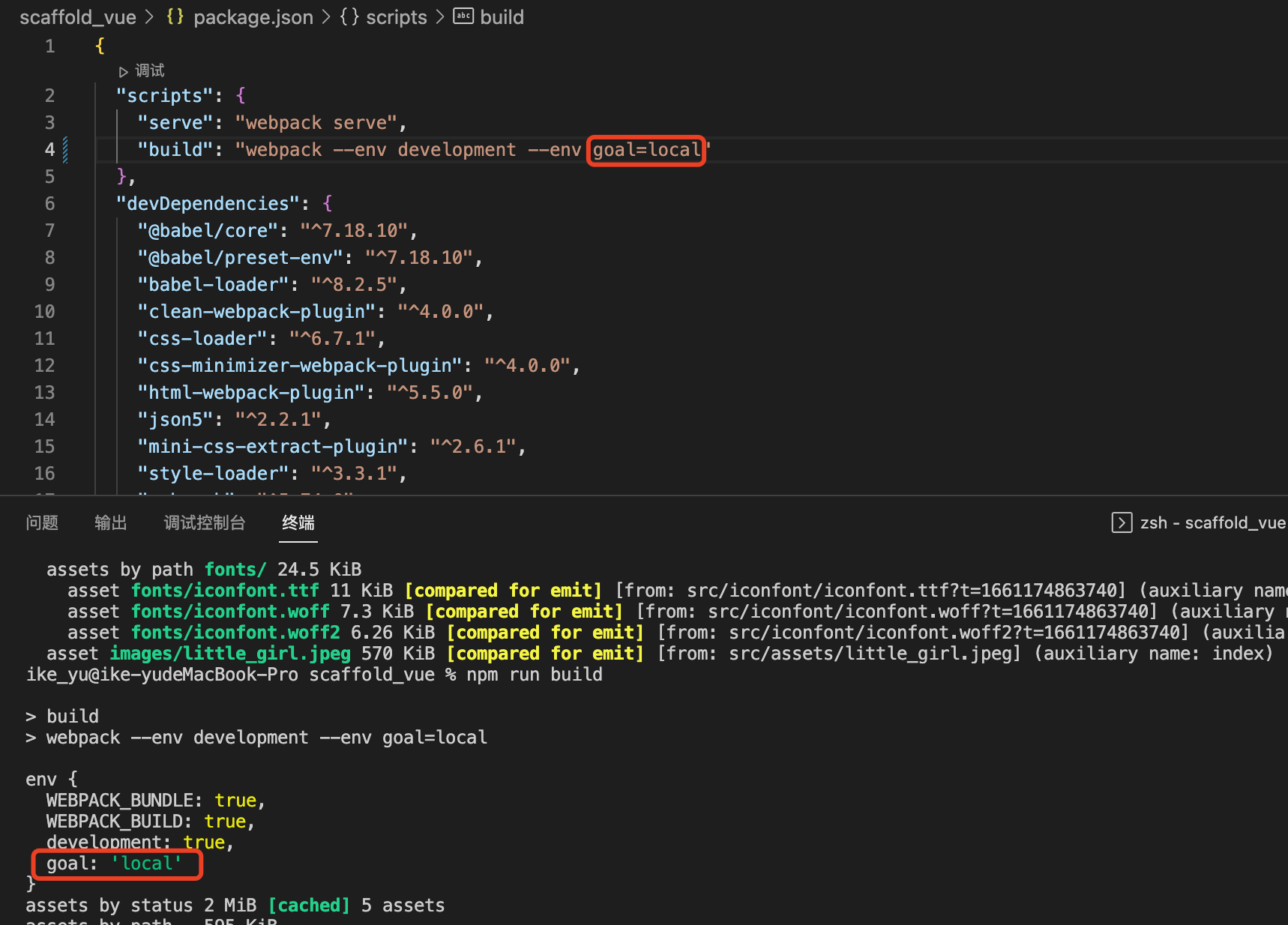Click fonts/iconfont.woff2 in terminal output
Image resolution: width=1288 pixels, height=925 pixels.
pyautogui.click(x=235, y=633)
